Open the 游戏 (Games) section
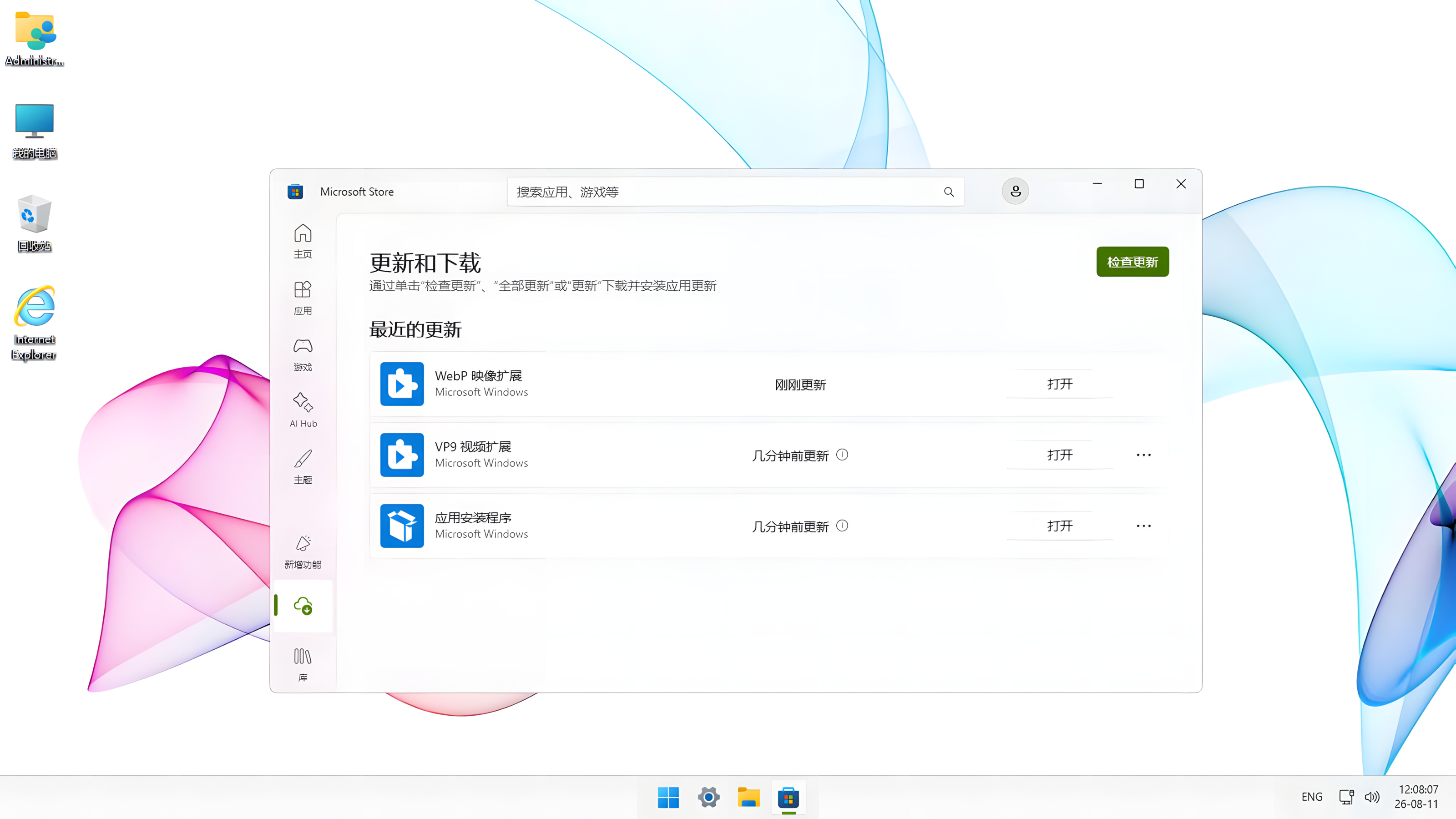Image resolution: width=1456 pixels, height=819 pixels. 303,354
